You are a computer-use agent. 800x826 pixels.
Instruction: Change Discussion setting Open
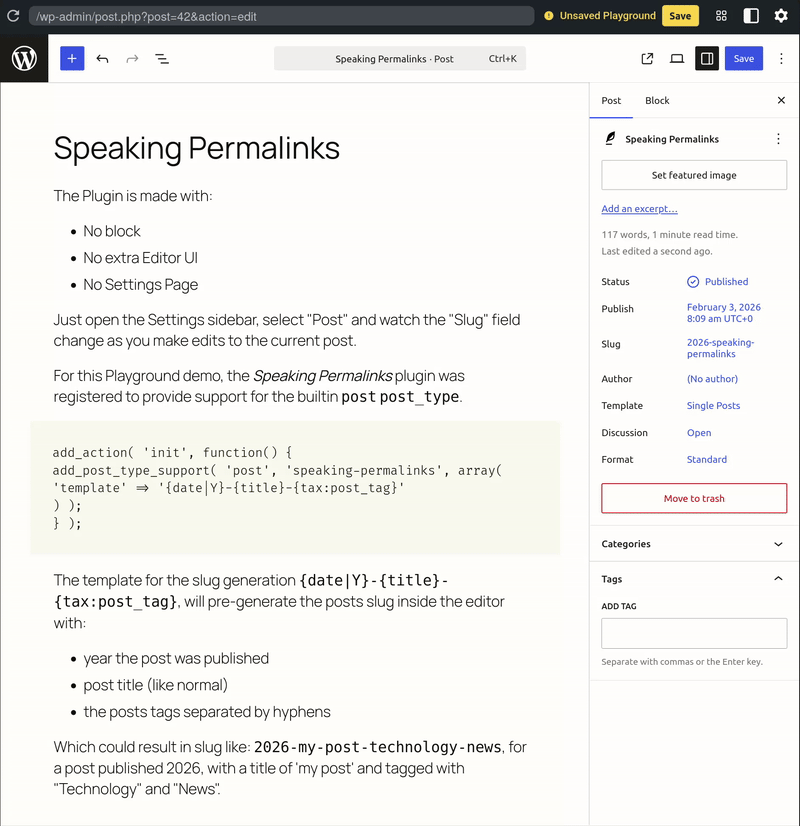click(699, 432)
